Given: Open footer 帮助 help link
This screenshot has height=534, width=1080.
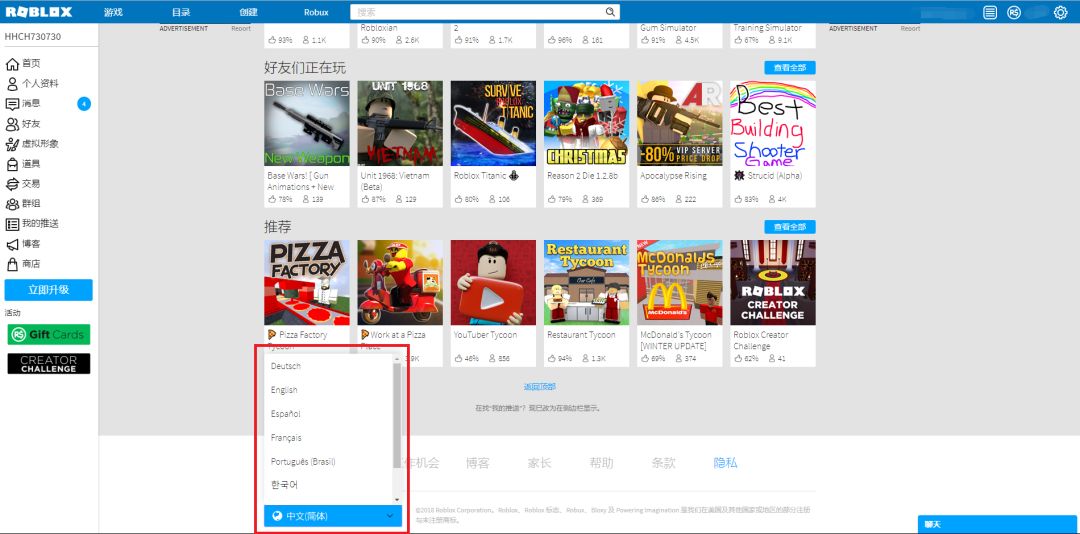Looking at the screenshot, I should tap(601, 463).
